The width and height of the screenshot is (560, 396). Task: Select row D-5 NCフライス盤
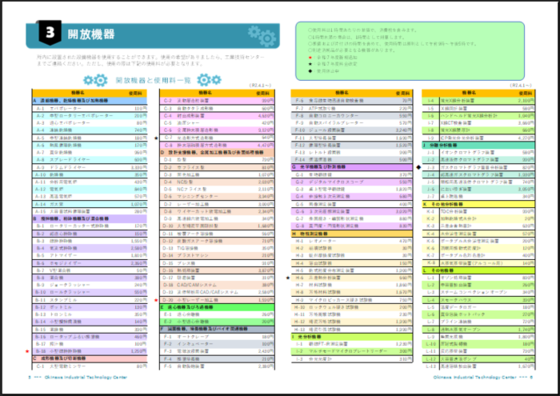coord(217,189)
